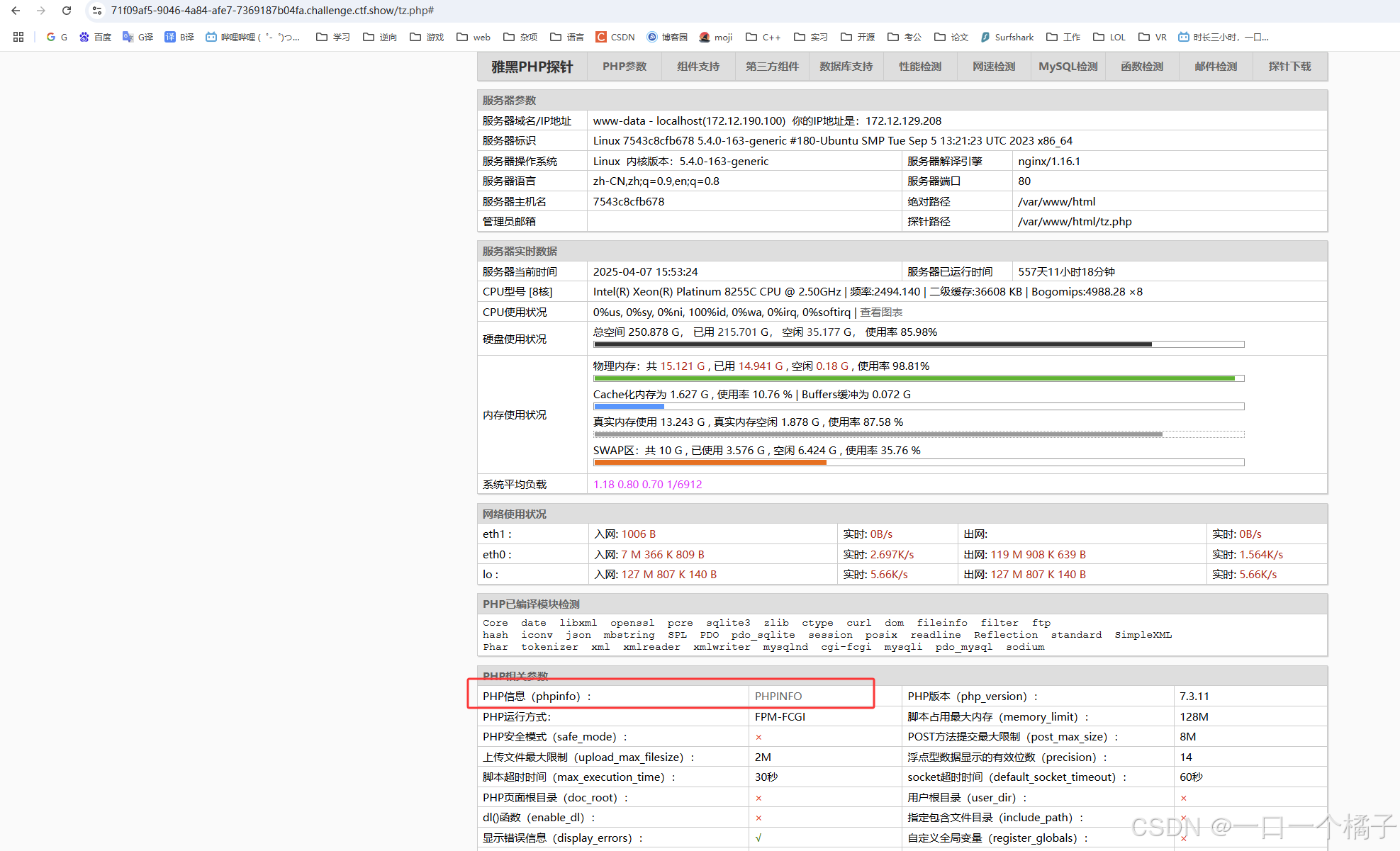Screen dimensions: 1400x851
Task: Click the 查看图表 link for CPU usage
Action: tap(881, 312)
